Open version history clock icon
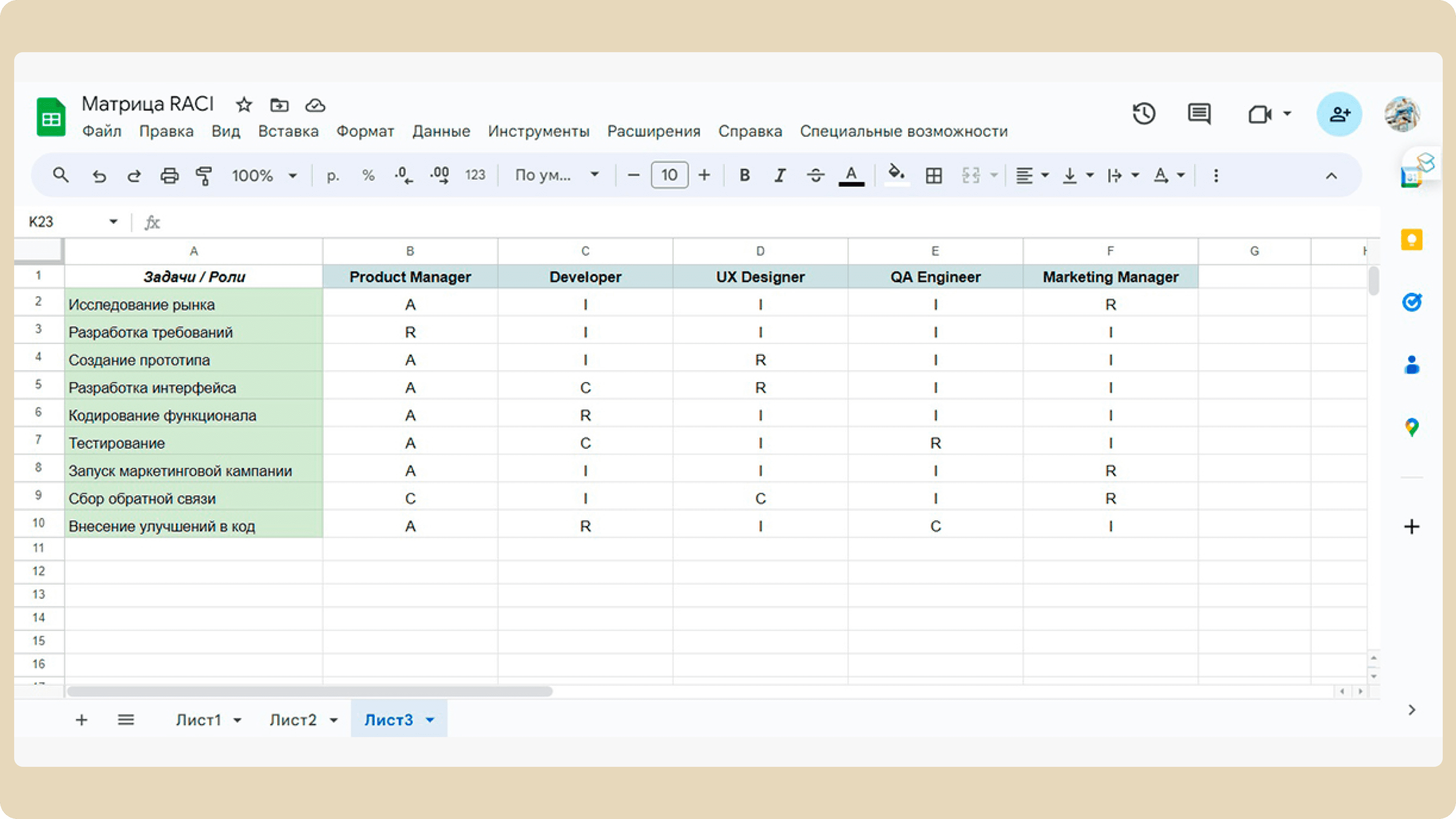 pos(1143,114)
